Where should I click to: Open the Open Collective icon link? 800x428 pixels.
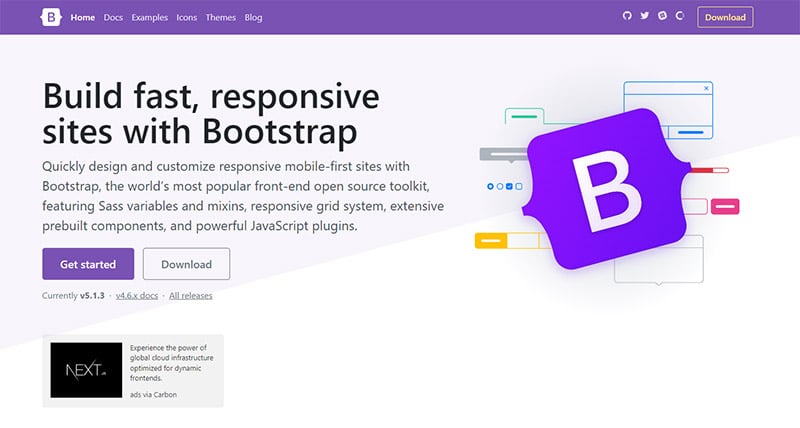click(680, 16)
